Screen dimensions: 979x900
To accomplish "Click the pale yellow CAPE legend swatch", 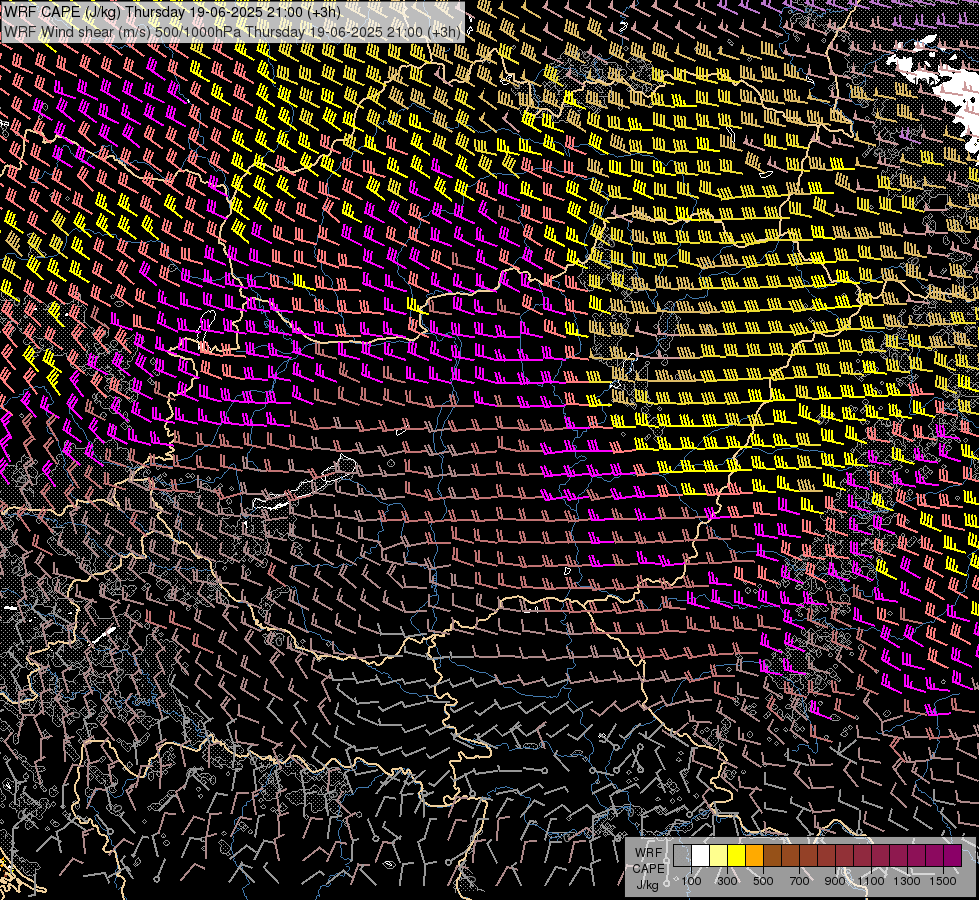I will (x=719, y=855).
